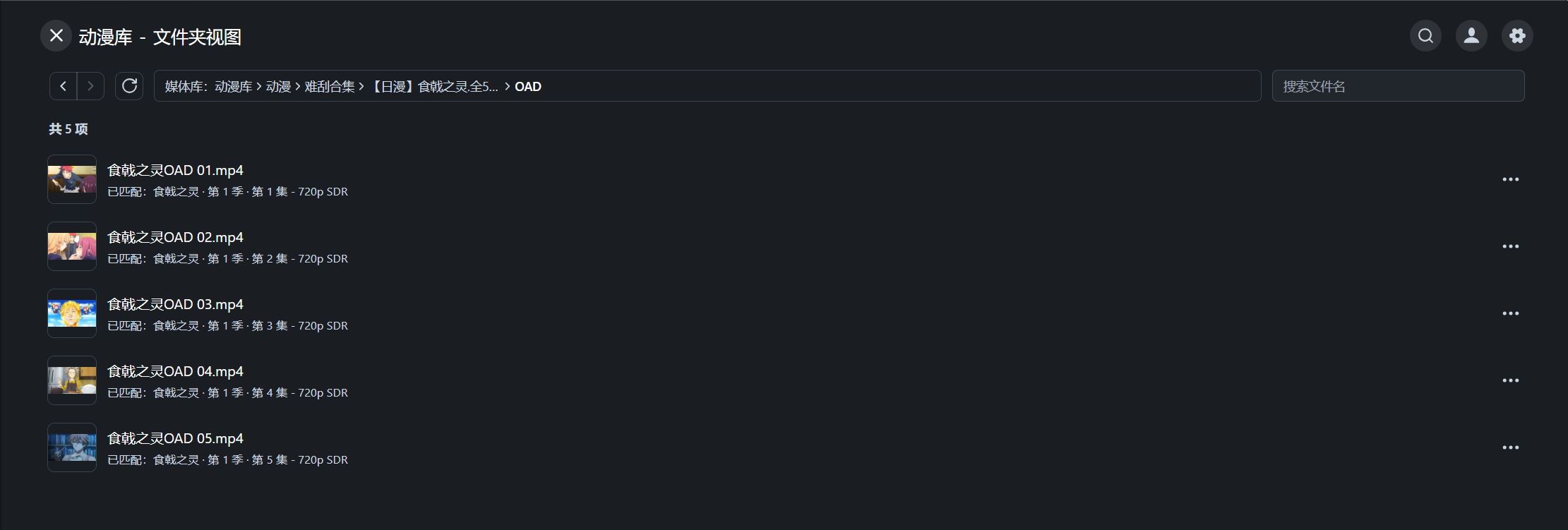The height and width of the screenshot is (530, 1568).
Task: Open more options for 食戟之灵OAD 01.mp4
Action: click(x=1510, y=179)
